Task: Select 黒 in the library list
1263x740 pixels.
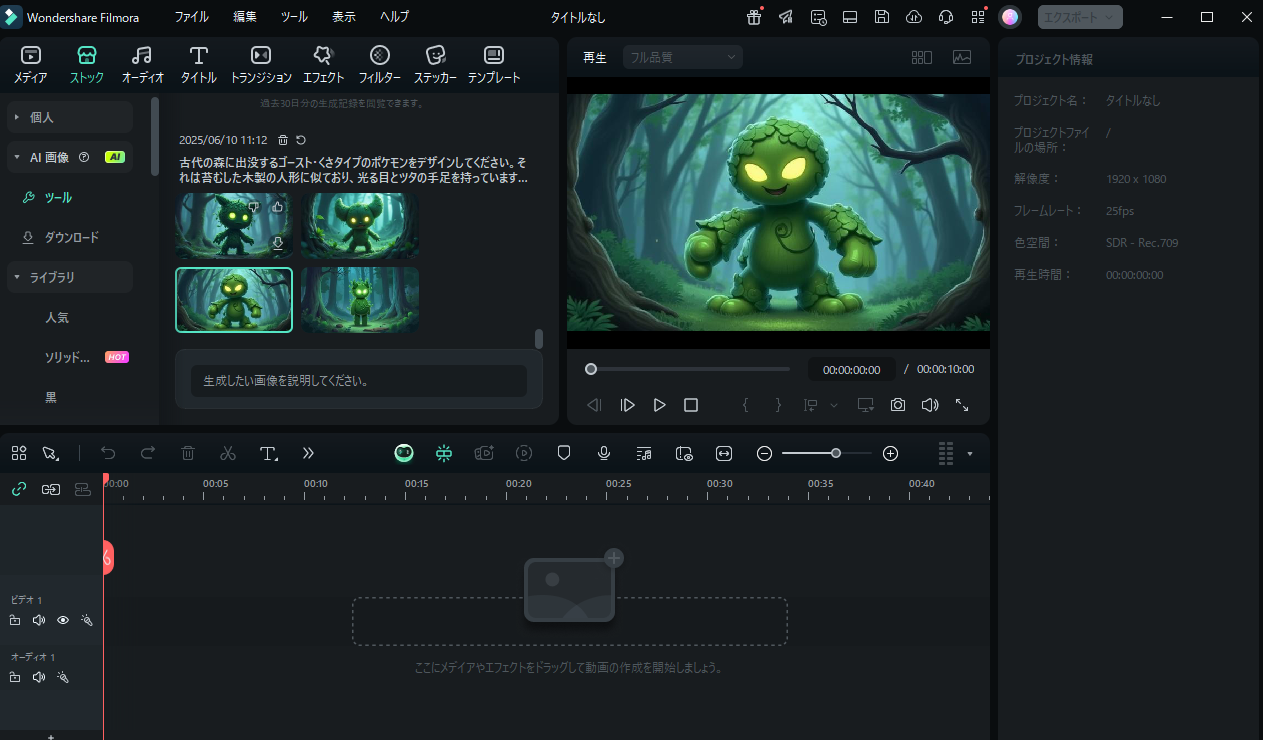Action: tap(51, 397)
